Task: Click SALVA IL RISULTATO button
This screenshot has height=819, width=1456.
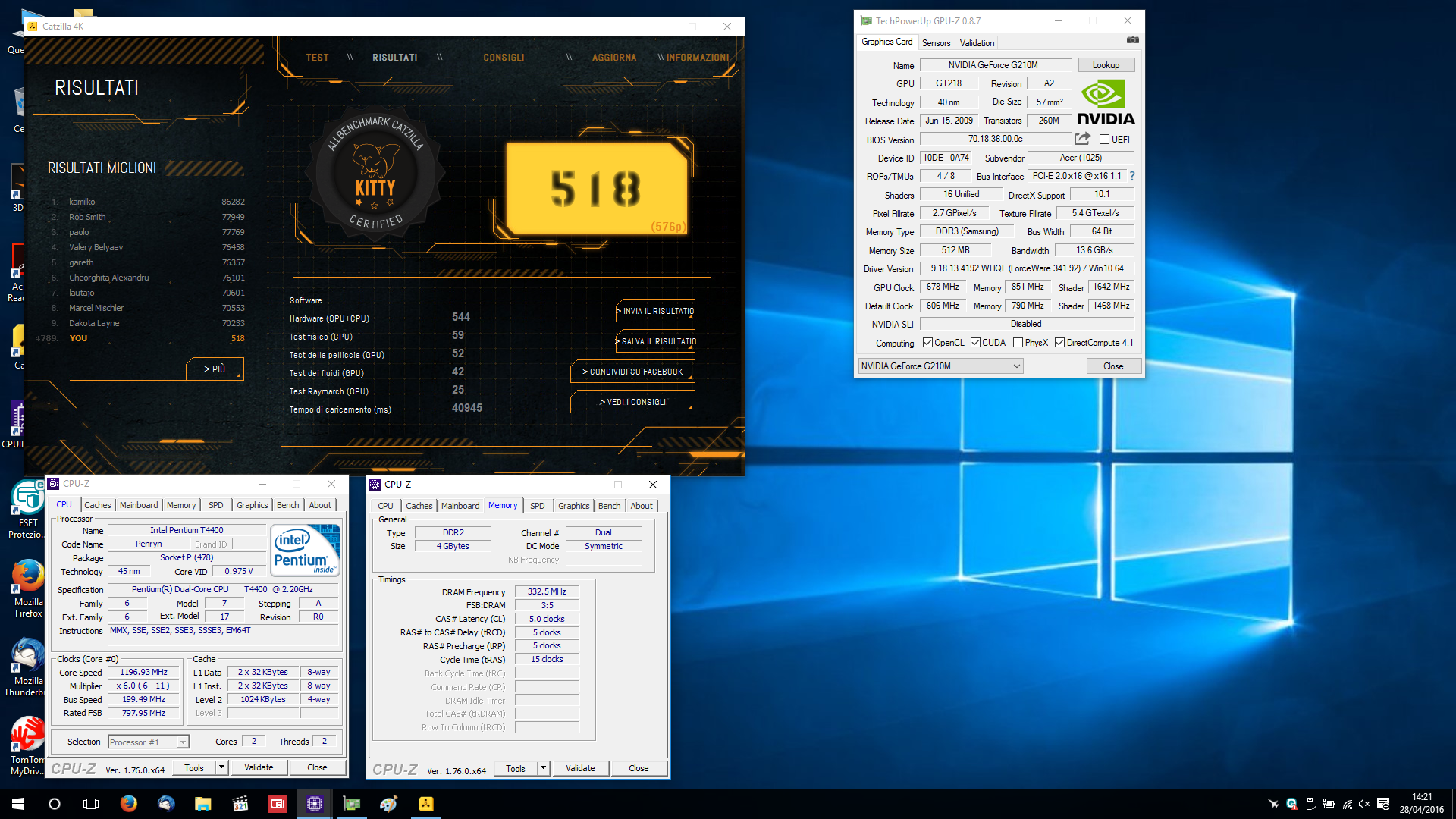Action: (x=656, y=341)
